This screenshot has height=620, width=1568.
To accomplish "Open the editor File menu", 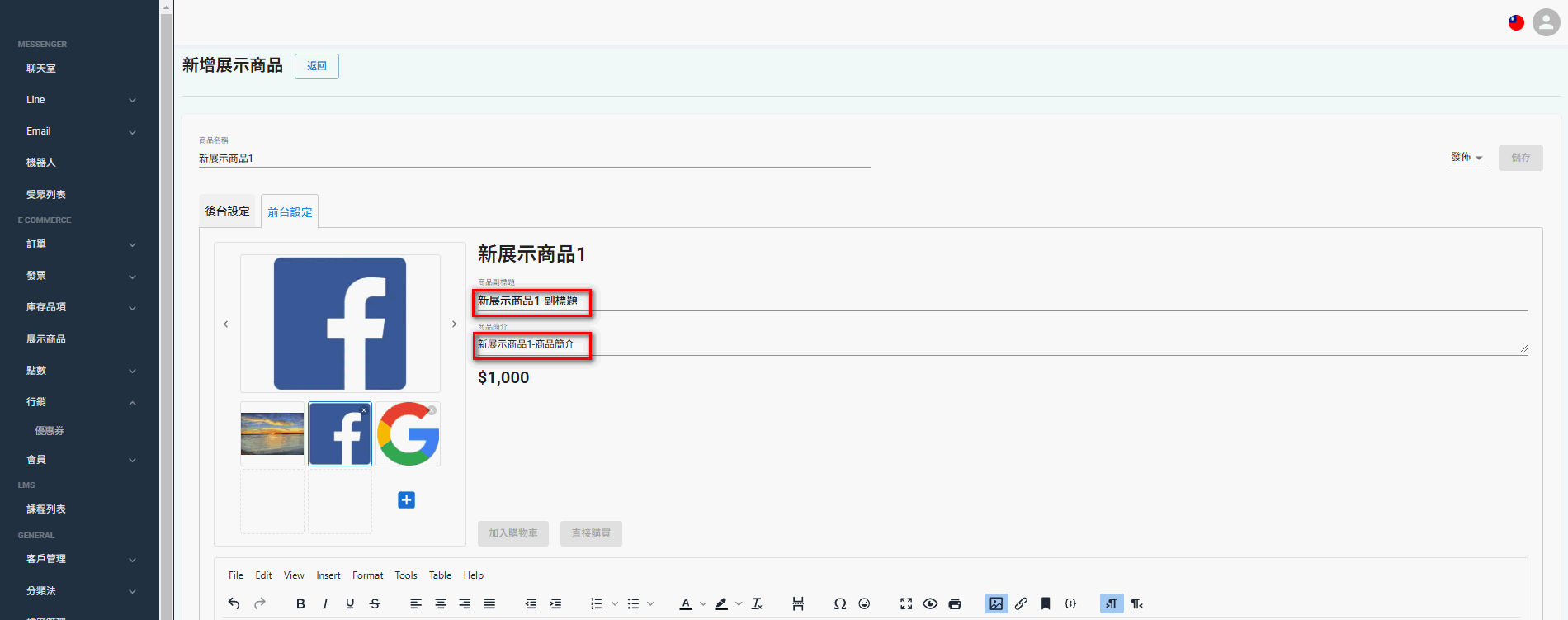I will 236,575.
